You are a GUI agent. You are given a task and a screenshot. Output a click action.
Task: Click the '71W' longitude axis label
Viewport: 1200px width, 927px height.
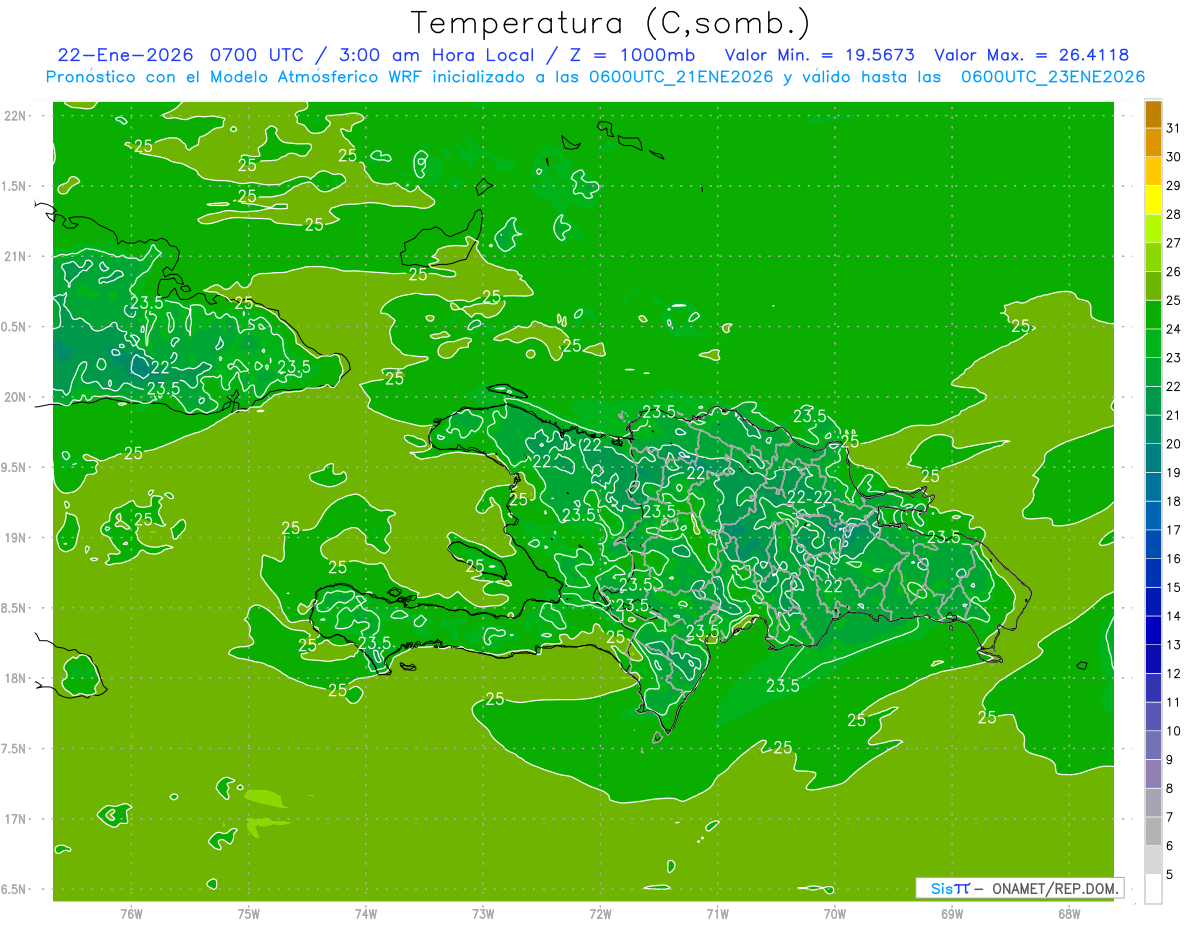pos(717,914)
